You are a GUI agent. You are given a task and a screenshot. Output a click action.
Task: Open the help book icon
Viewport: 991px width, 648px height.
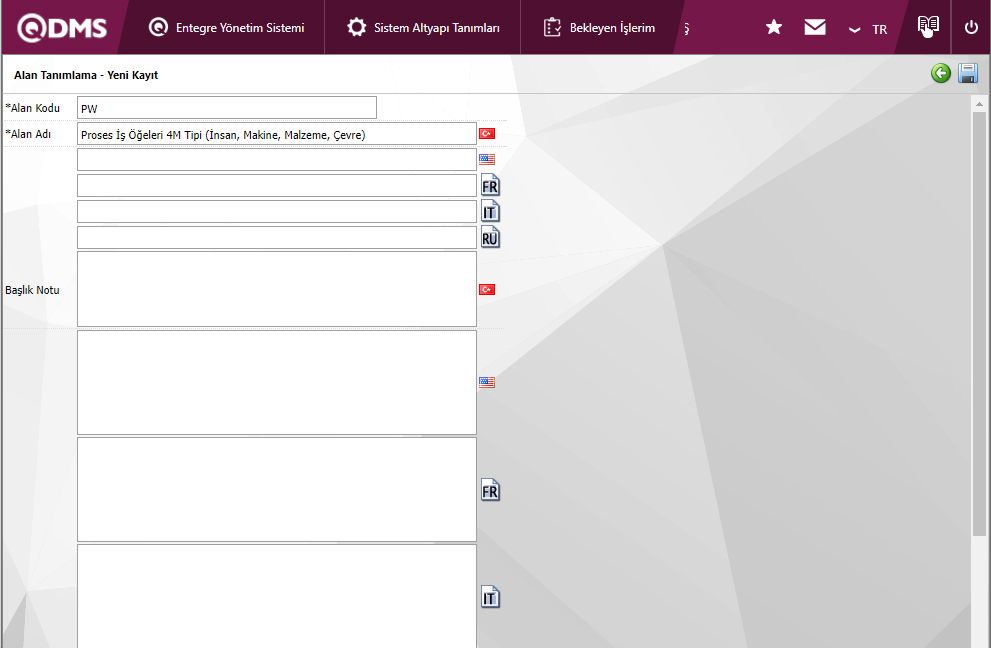click(x=928, y=26)
